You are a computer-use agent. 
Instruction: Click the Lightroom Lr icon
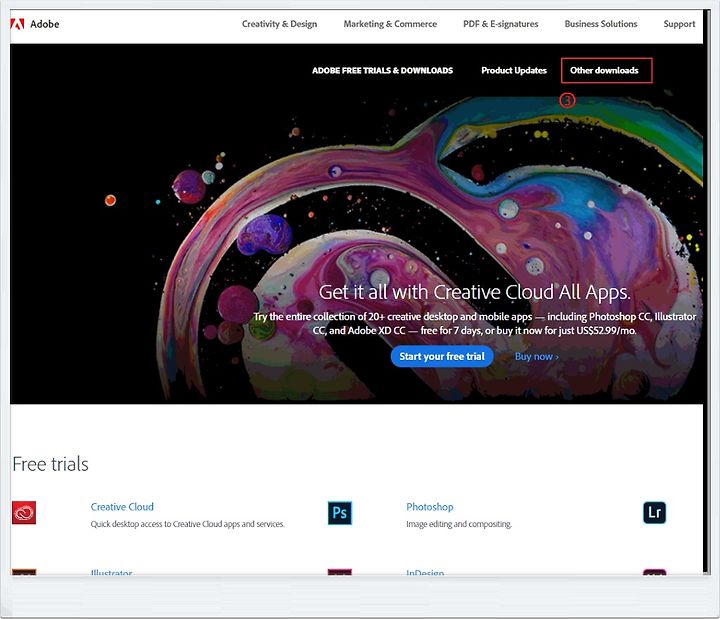(654, 512)
